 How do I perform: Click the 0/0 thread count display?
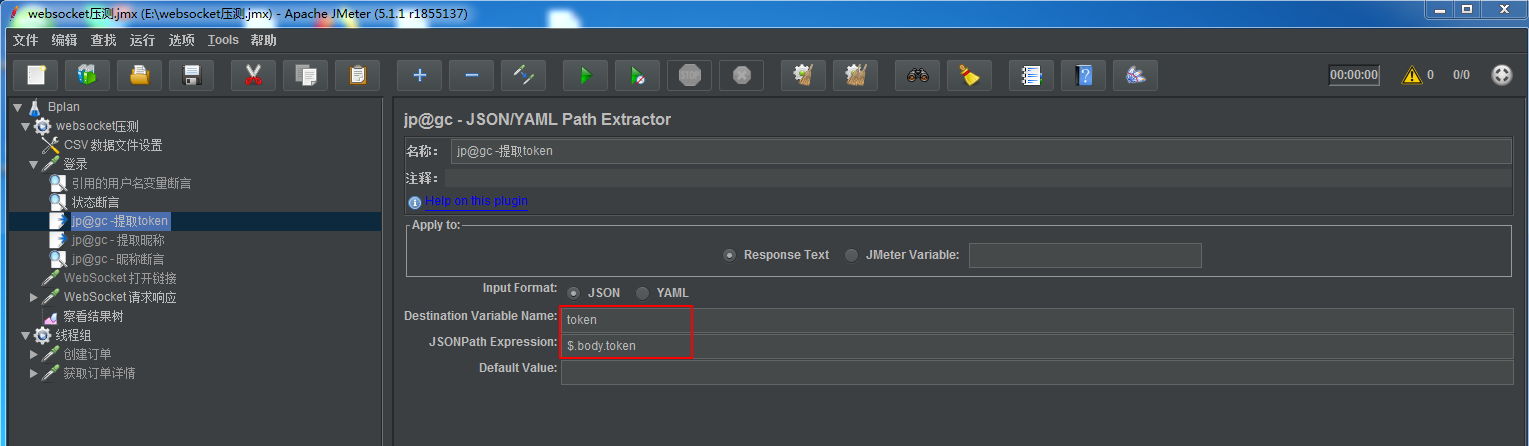1461,75
